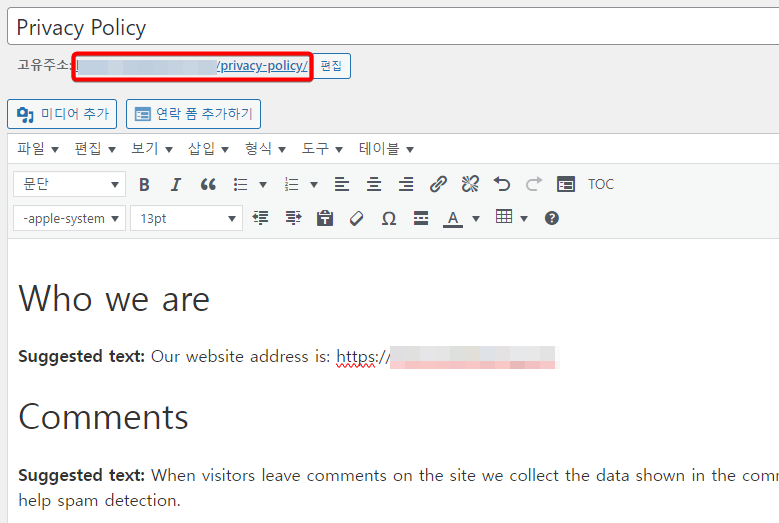Insert special character omega

389,218
